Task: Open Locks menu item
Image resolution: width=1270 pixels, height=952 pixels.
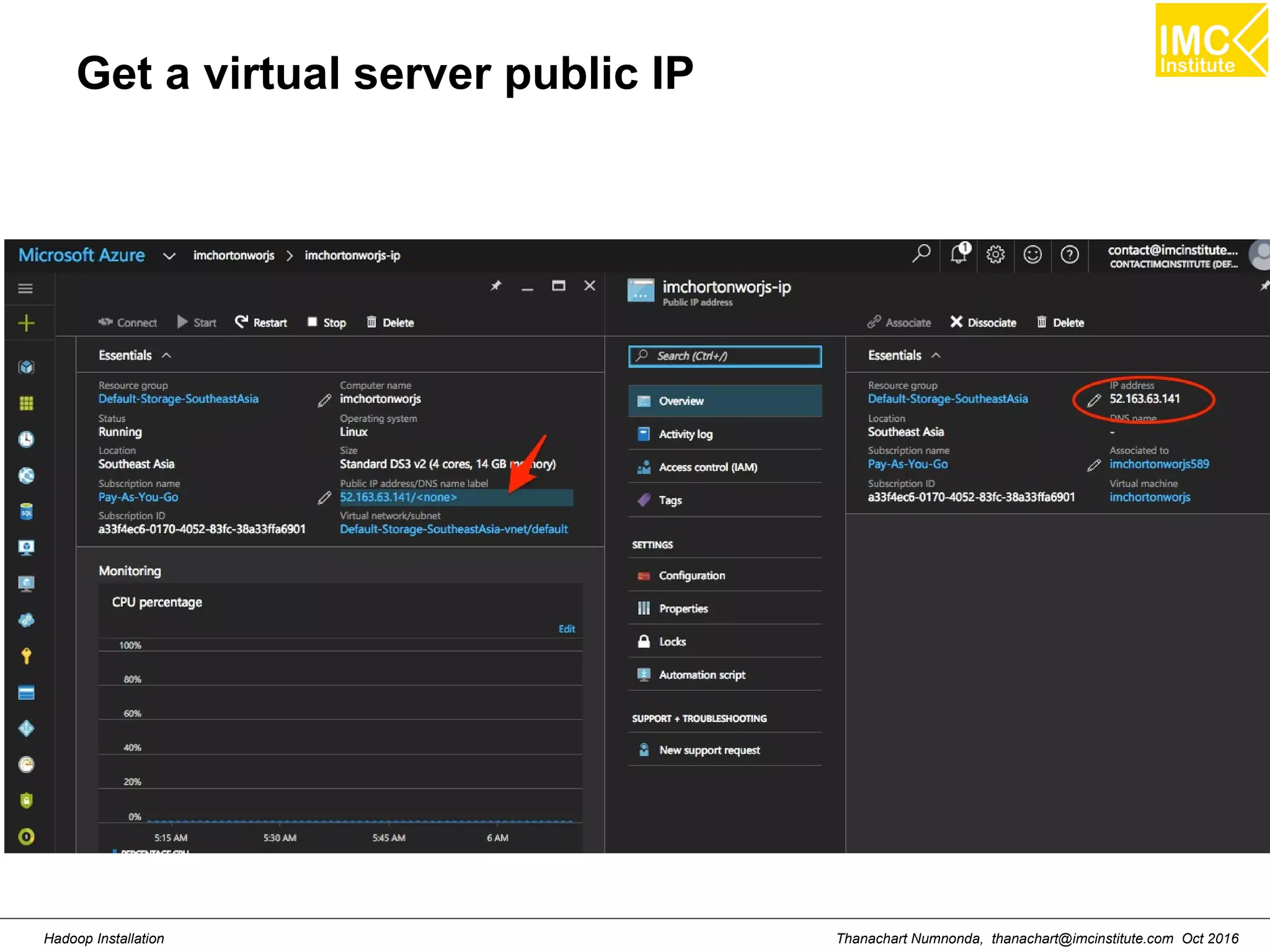Action: coord(725,641)
